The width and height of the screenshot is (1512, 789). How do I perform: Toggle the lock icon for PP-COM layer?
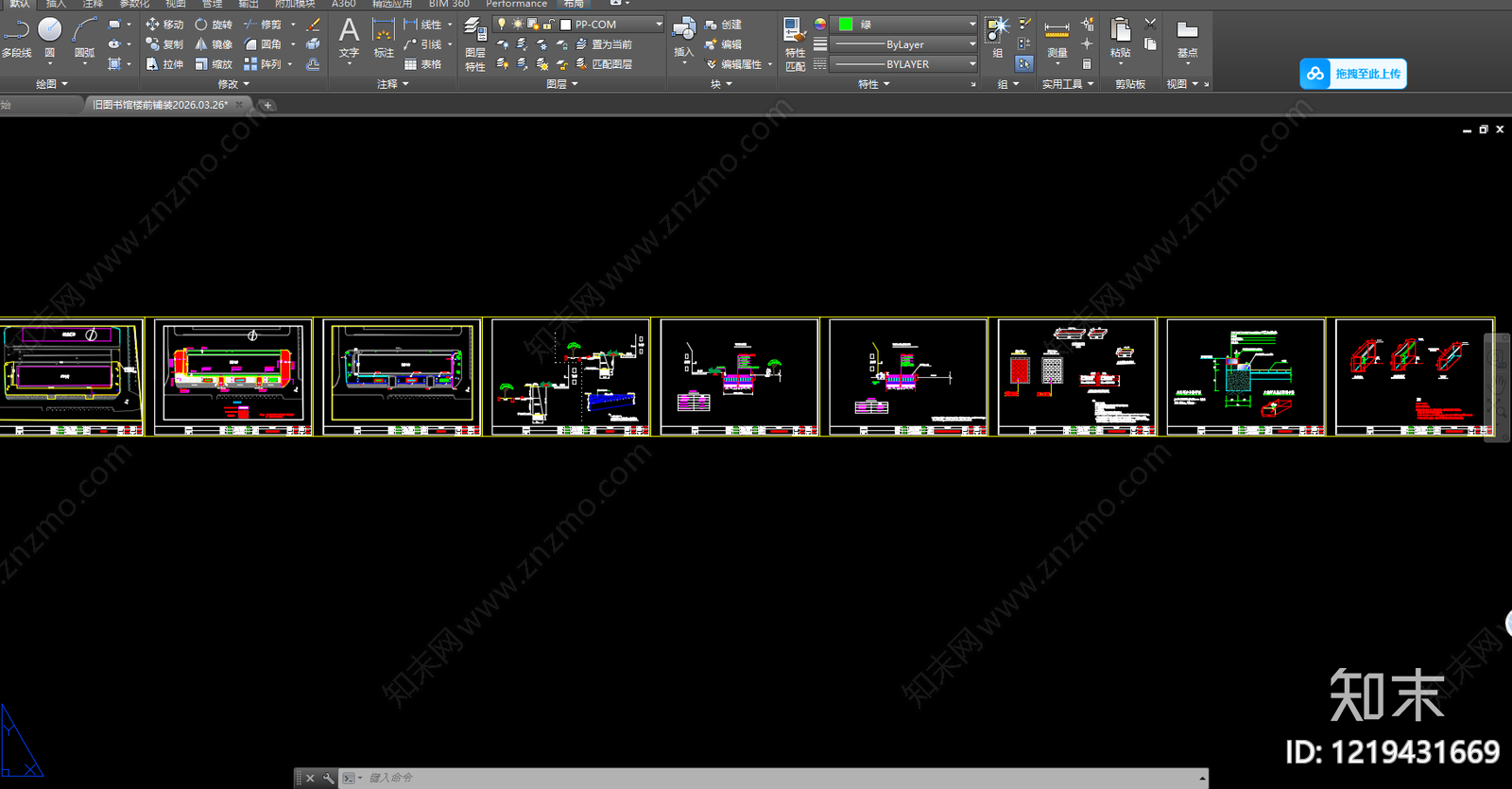[x=548, y=24]
